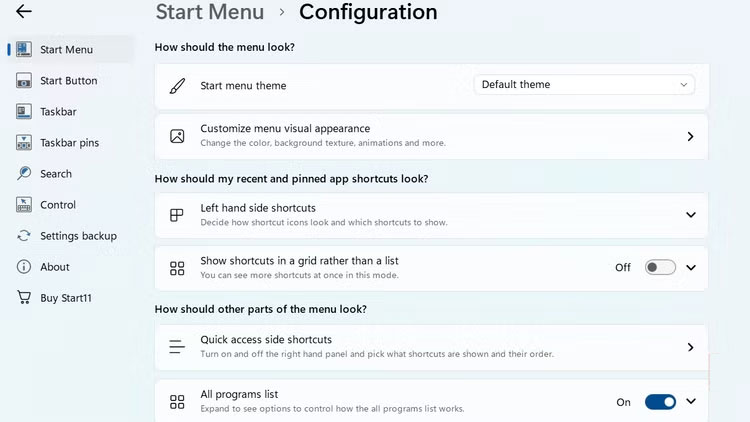Screen dimensions: 750x422
Task: Click the Start Menu breadcrumb link
Action: (210, 13)
